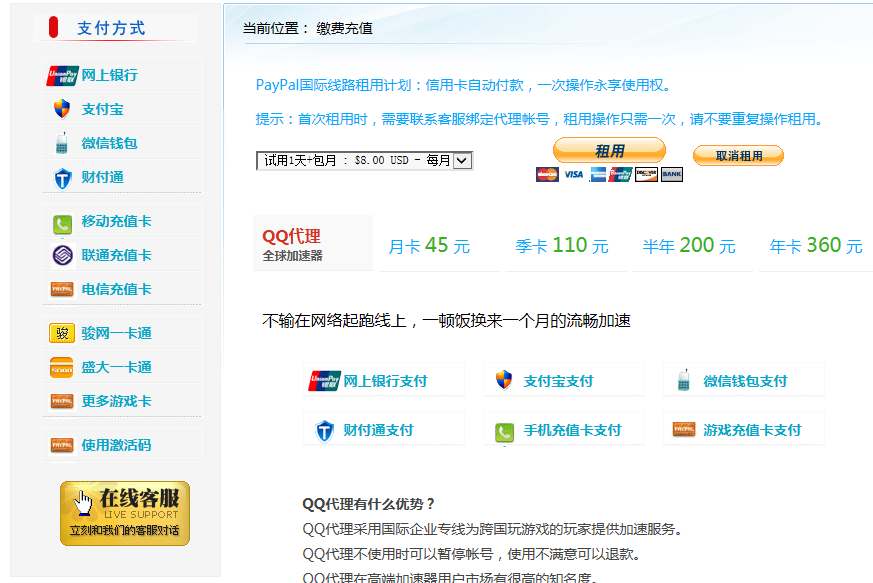Screen dimensions: 873x583
Task: Click the shield icon next to 支付宝 in sidebar
Action: (62, 109)
